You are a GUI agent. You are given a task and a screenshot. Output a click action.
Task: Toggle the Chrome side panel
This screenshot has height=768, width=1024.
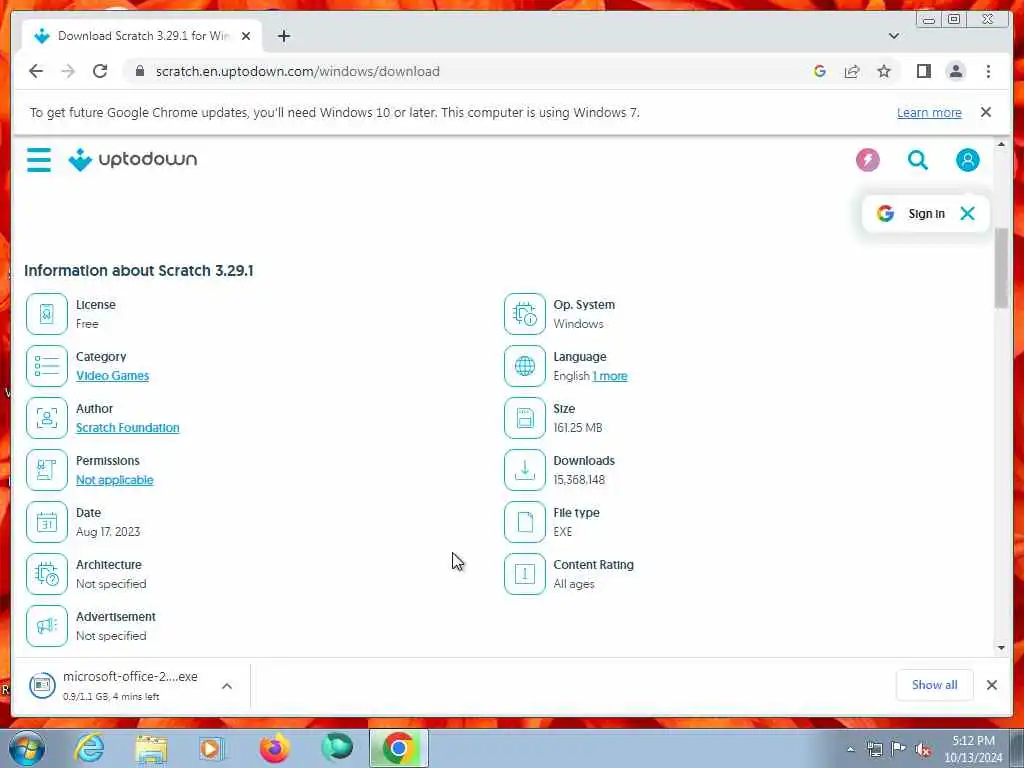tap(923, 71)
